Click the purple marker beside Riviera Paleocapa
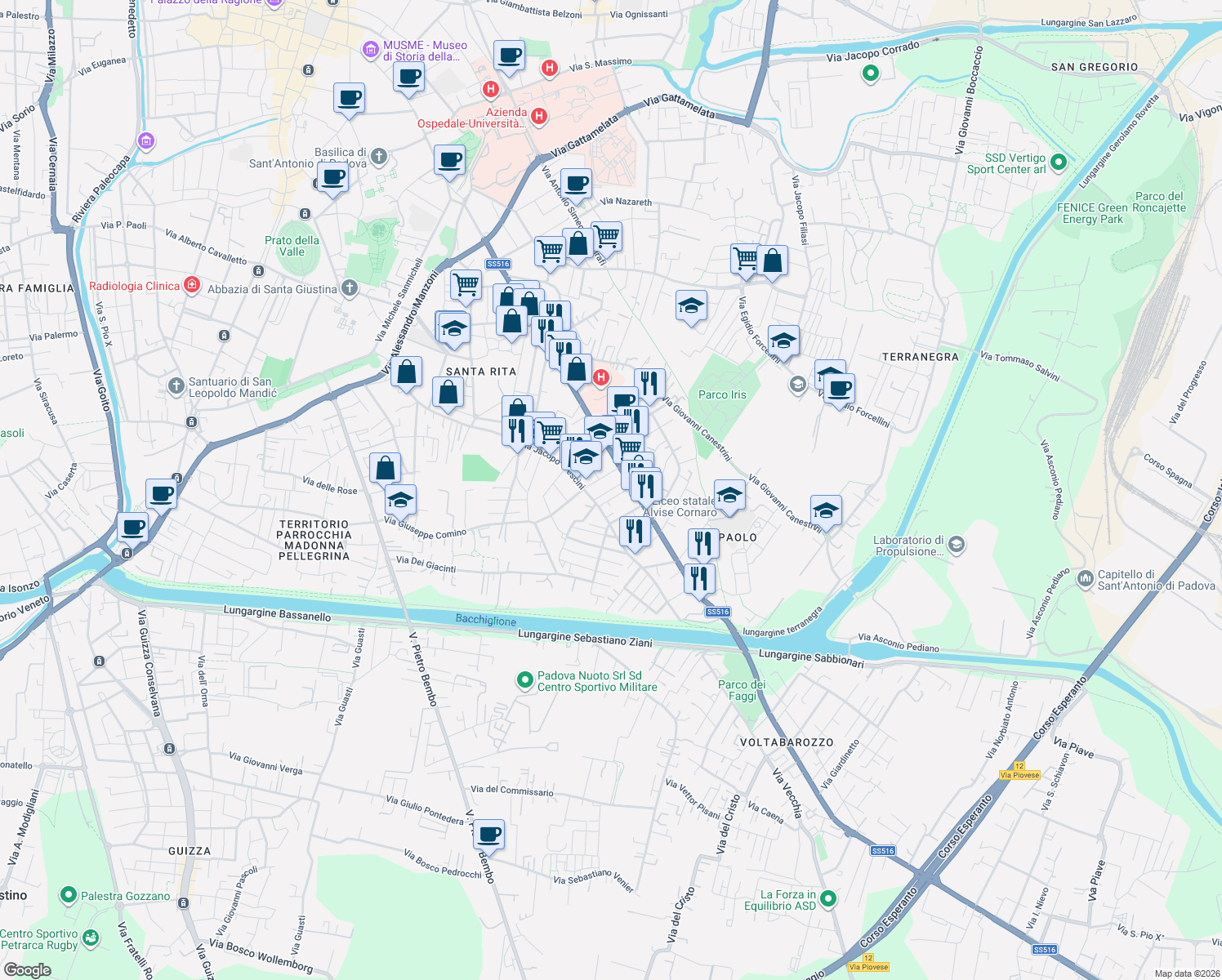 click(146, 141)
